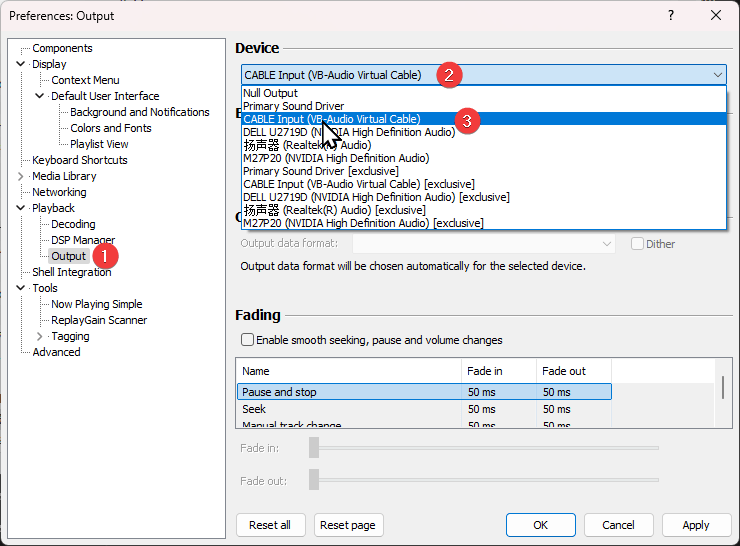Select M27P20 NVIDIA exclusive output
Screen dimensions: 740x546
point(363,223)
